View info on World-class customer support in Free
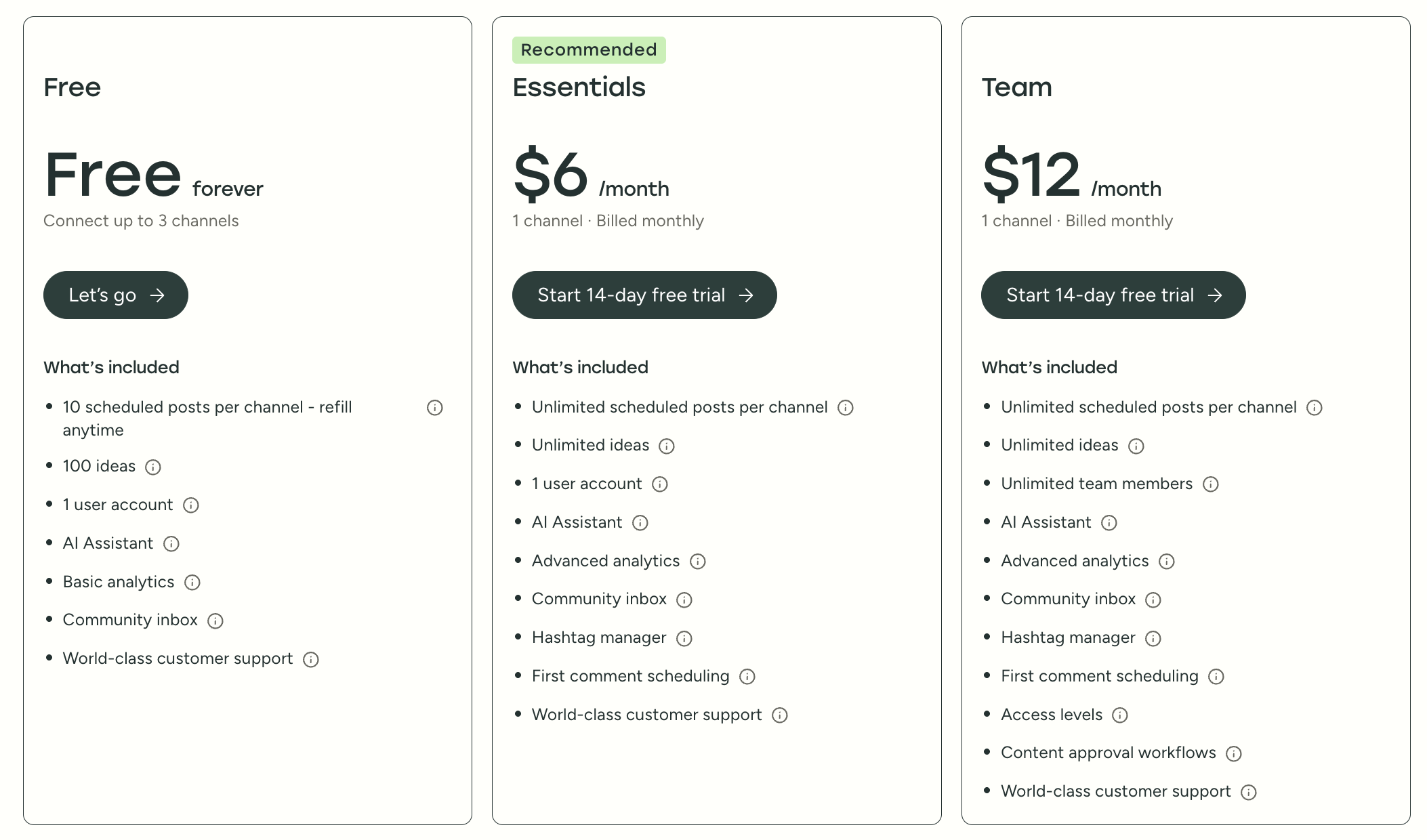The image size is (1427, 840). click(x=310, y=659)
